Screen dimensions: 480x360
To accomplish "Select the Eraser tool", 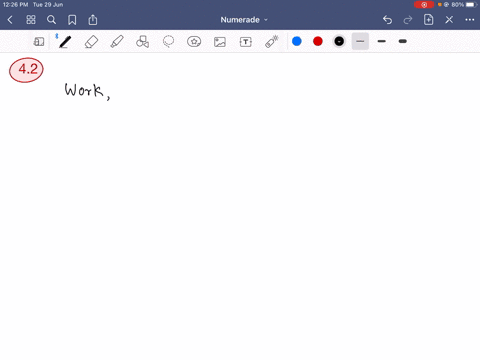I will [91, 42].
